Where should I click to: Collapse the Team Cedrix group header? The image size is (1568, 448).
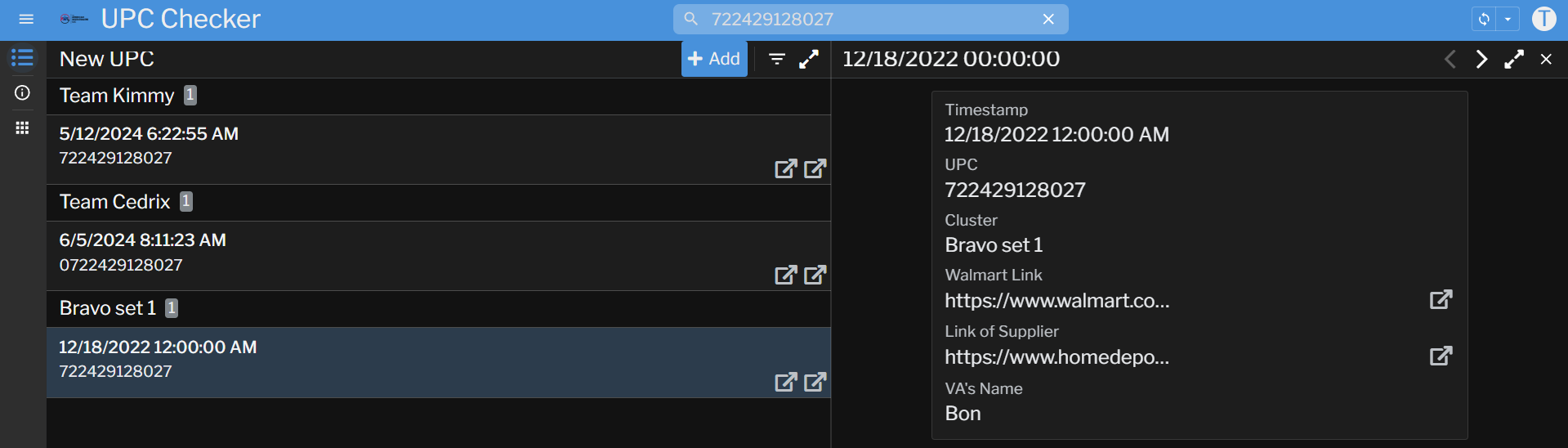tap(115, 202)
